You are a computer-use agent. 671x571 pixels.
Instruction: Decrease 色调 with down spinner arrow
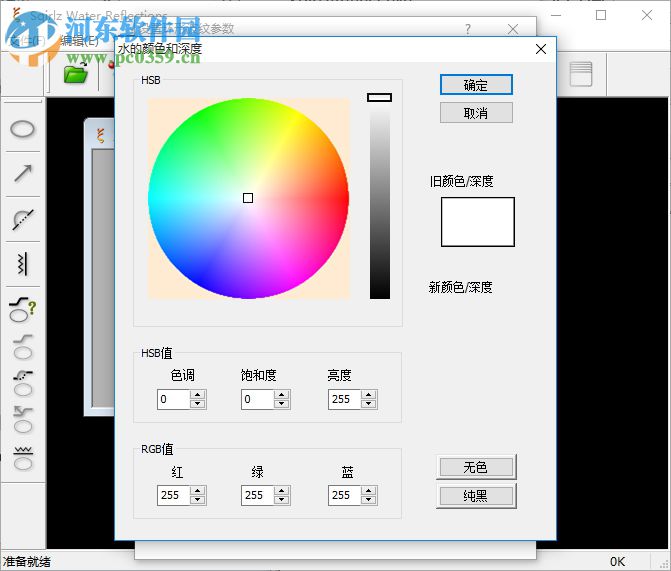pyautogui.click(x=198, y=404)
